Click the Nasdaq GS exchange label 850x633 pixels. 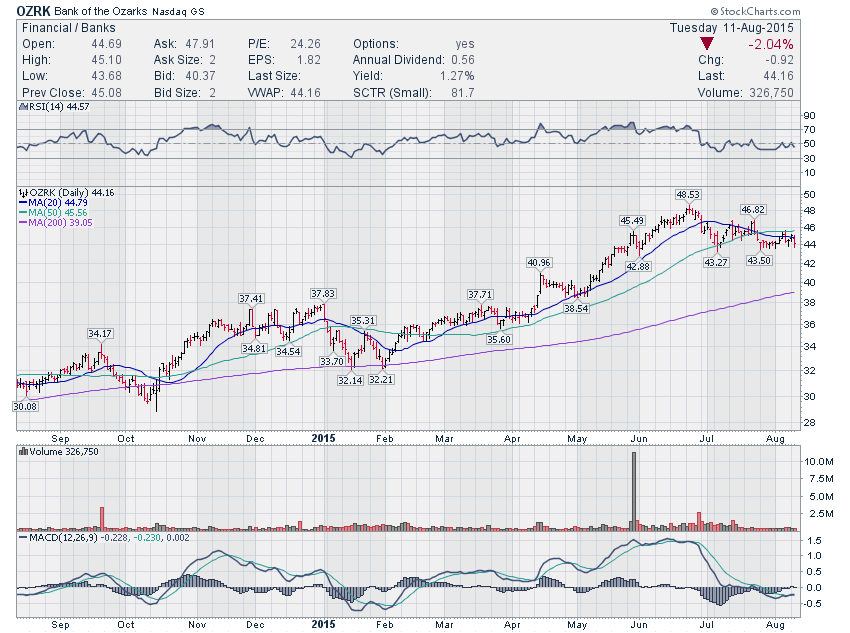(178, 11)
